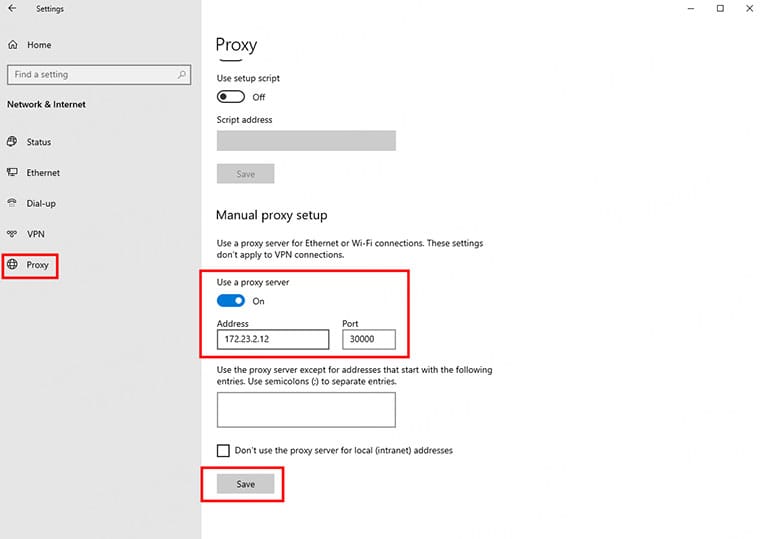Click the Ethernet monitor icon
This screenshot has height=539, width=760.
coord(13,173)
